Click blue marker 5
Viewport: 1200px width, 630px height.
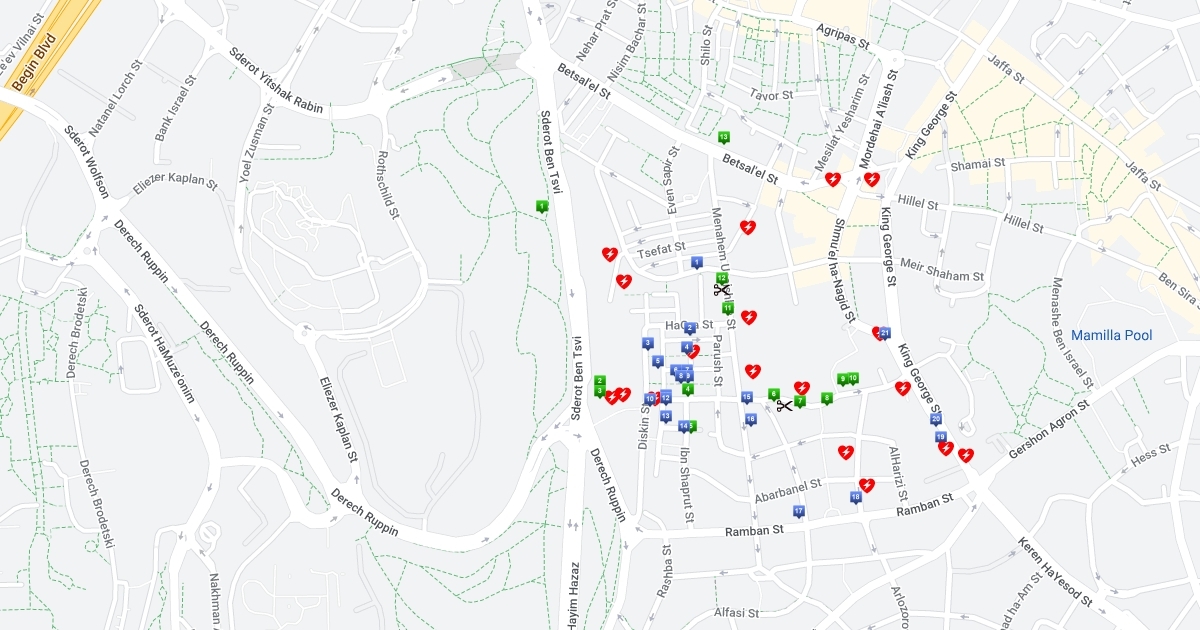click(657, 362)
